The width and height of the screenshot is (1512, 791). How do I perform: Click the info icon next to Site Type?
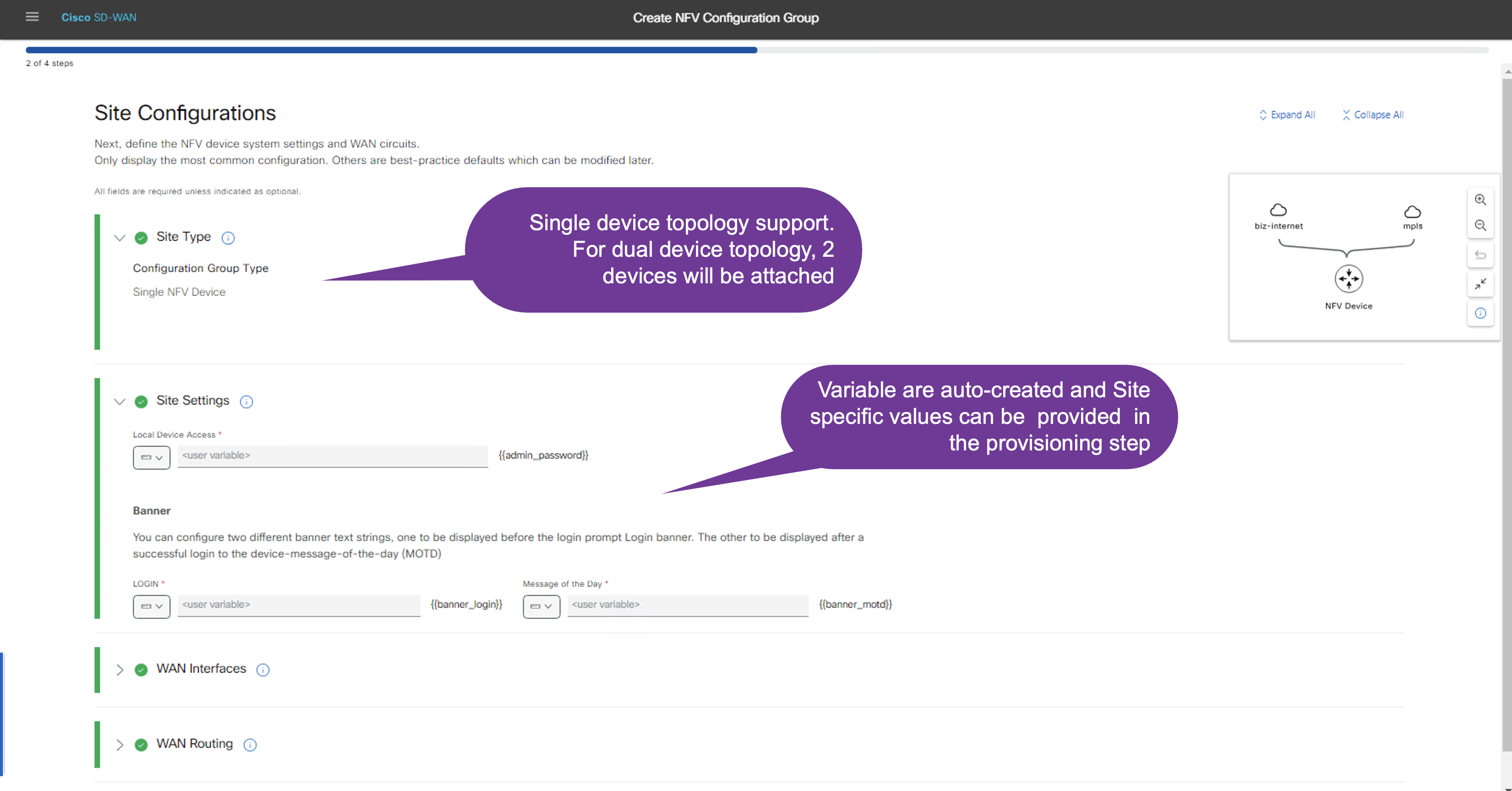tap(228, 238)
